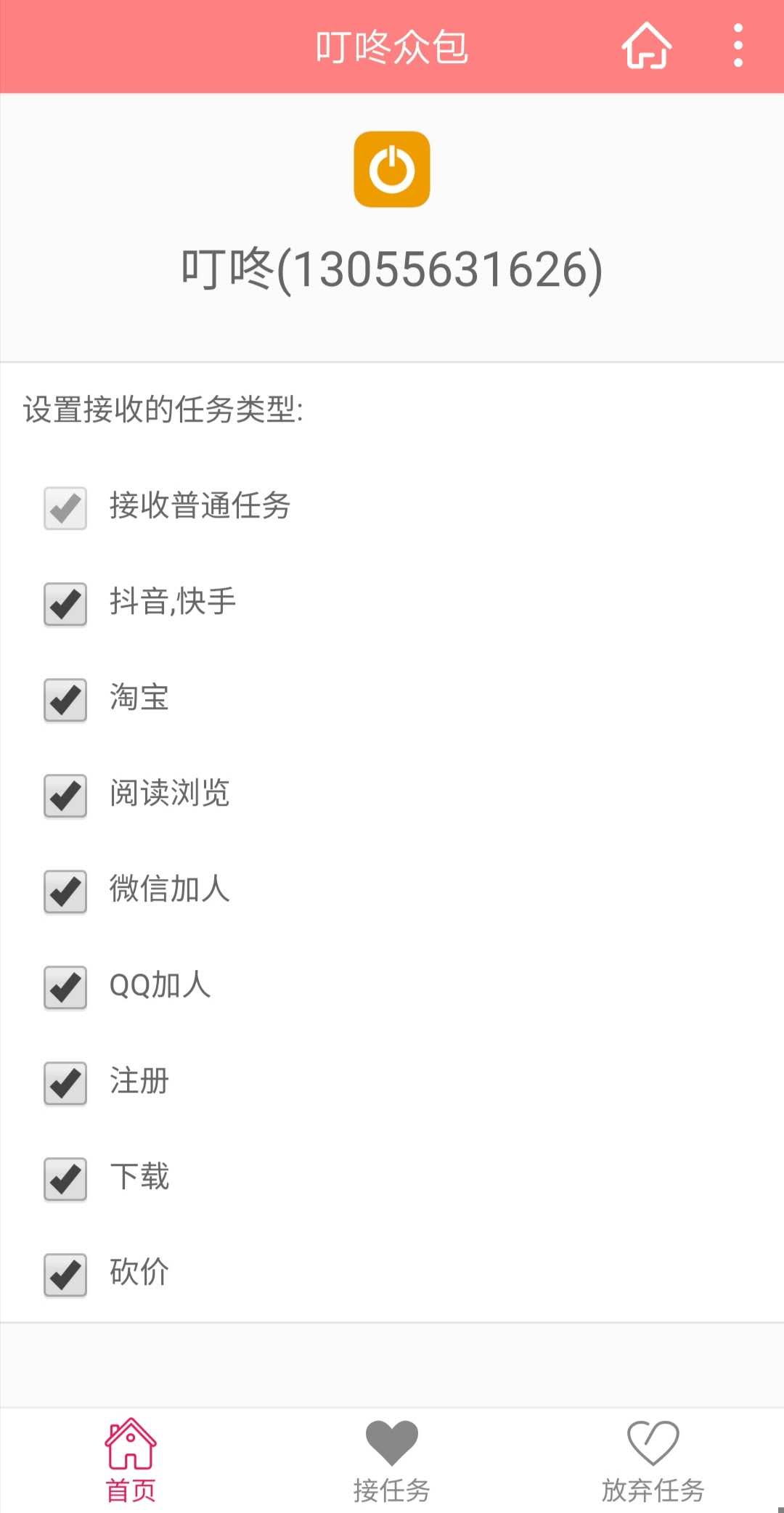Open the three-dot overflow menu
The width and height of the screenshot is (784, 1513).
click(738, 46)
